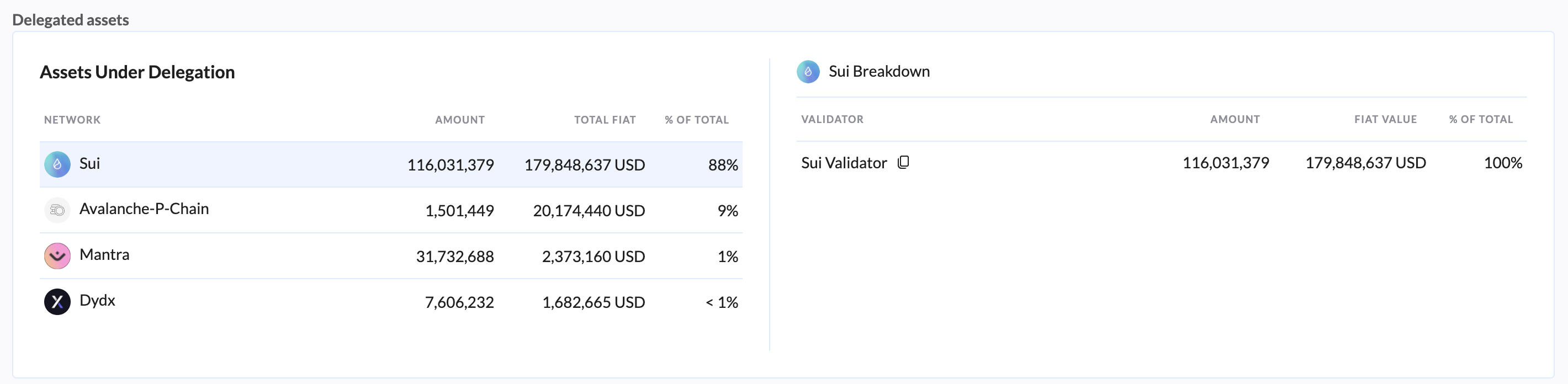Viewport: 1568px width, 384px height.
Task: Sort validators by Fiat Value column
Action: (1385, 119)
